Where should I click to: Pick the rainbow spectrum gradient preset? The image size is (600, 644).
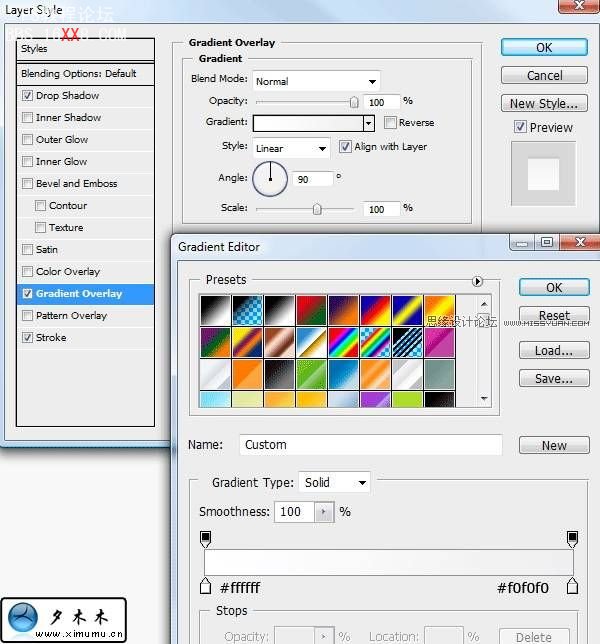(343, 342)
